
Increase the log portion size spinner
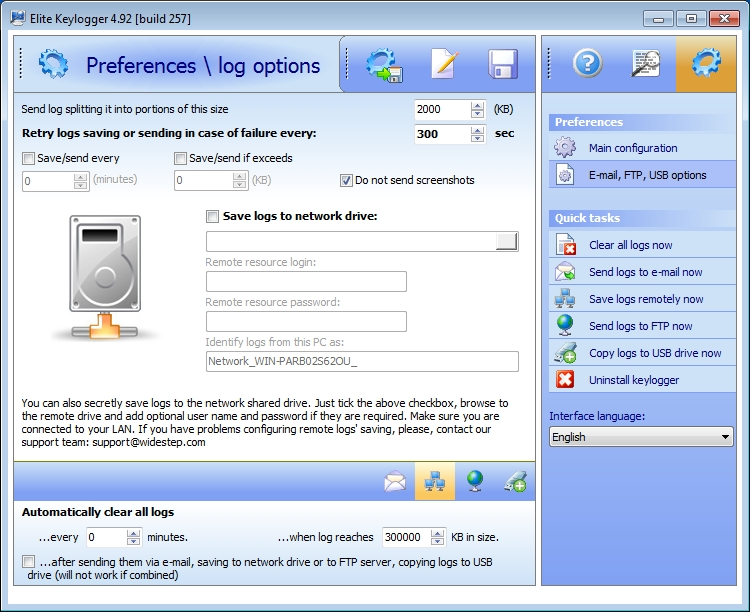pos(477,104)
